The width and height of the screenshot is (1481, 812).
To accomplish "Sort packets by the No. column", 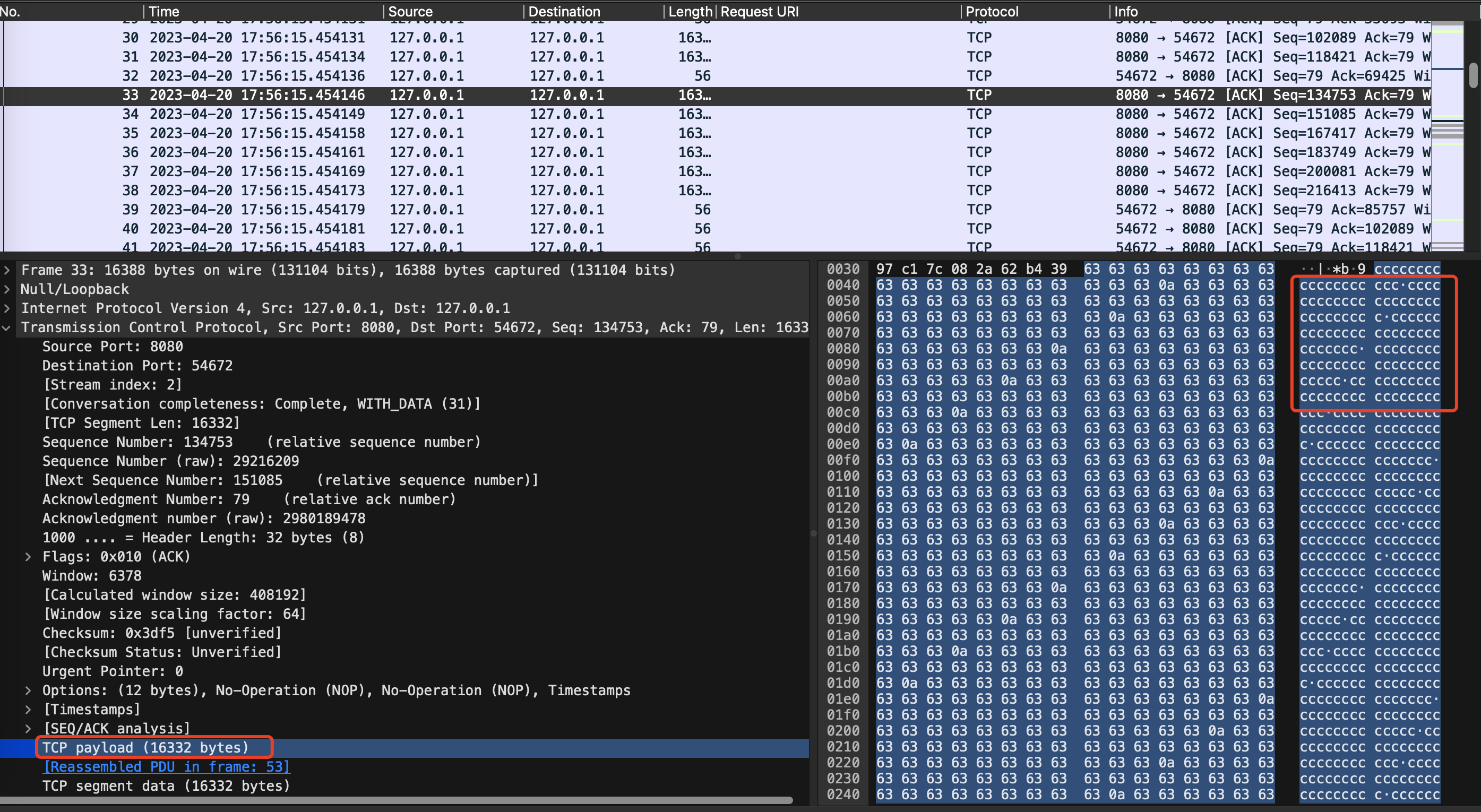I will coord(70,12).
